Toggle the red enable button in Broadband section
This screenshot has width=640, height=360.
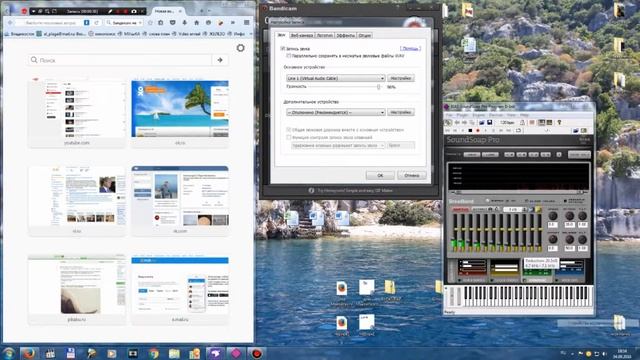tap(461, 209)
